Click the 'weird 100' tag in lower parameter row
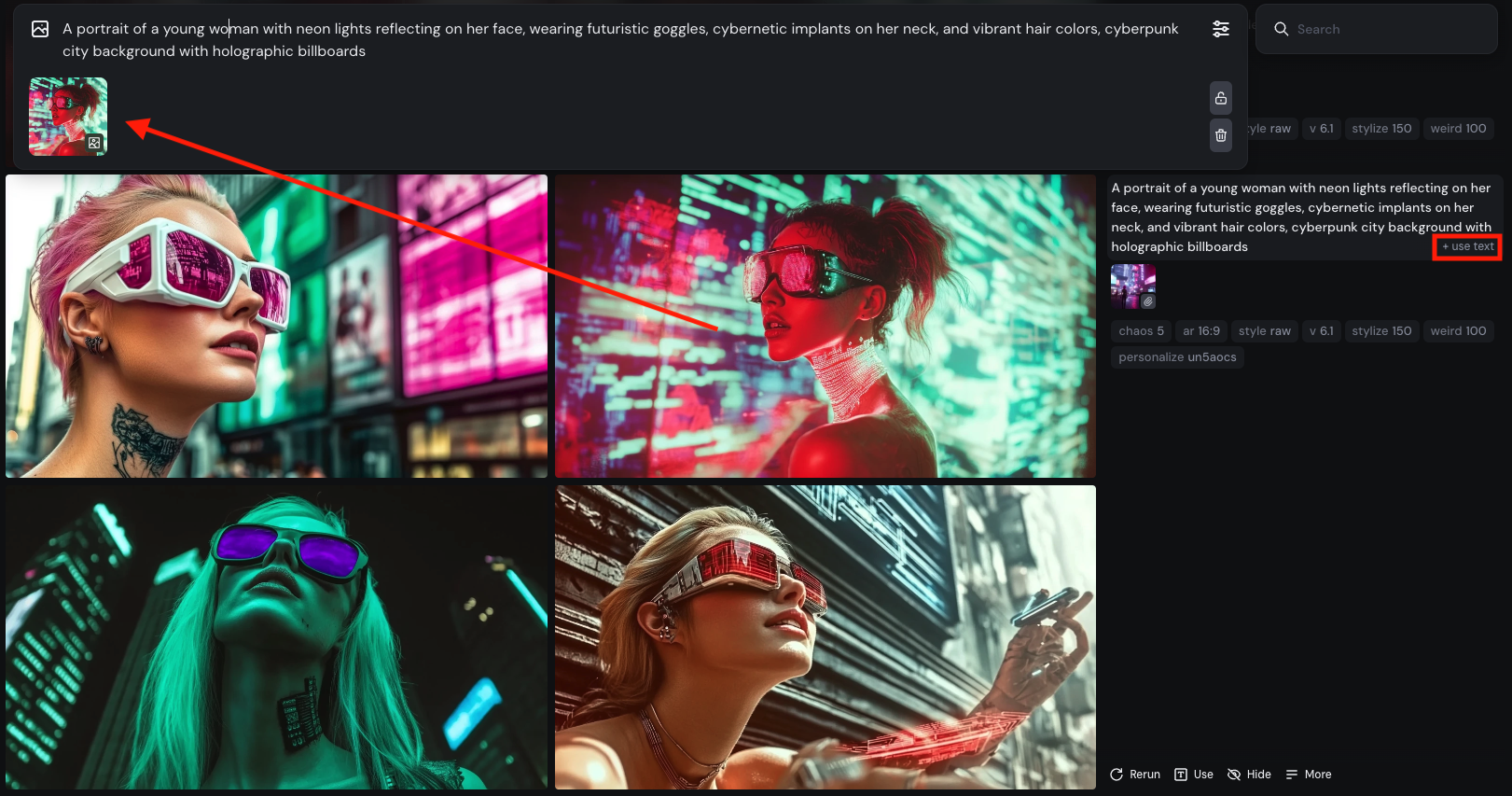The height and width of the screenshot is (796, 1512). (x=1458, y=331)
